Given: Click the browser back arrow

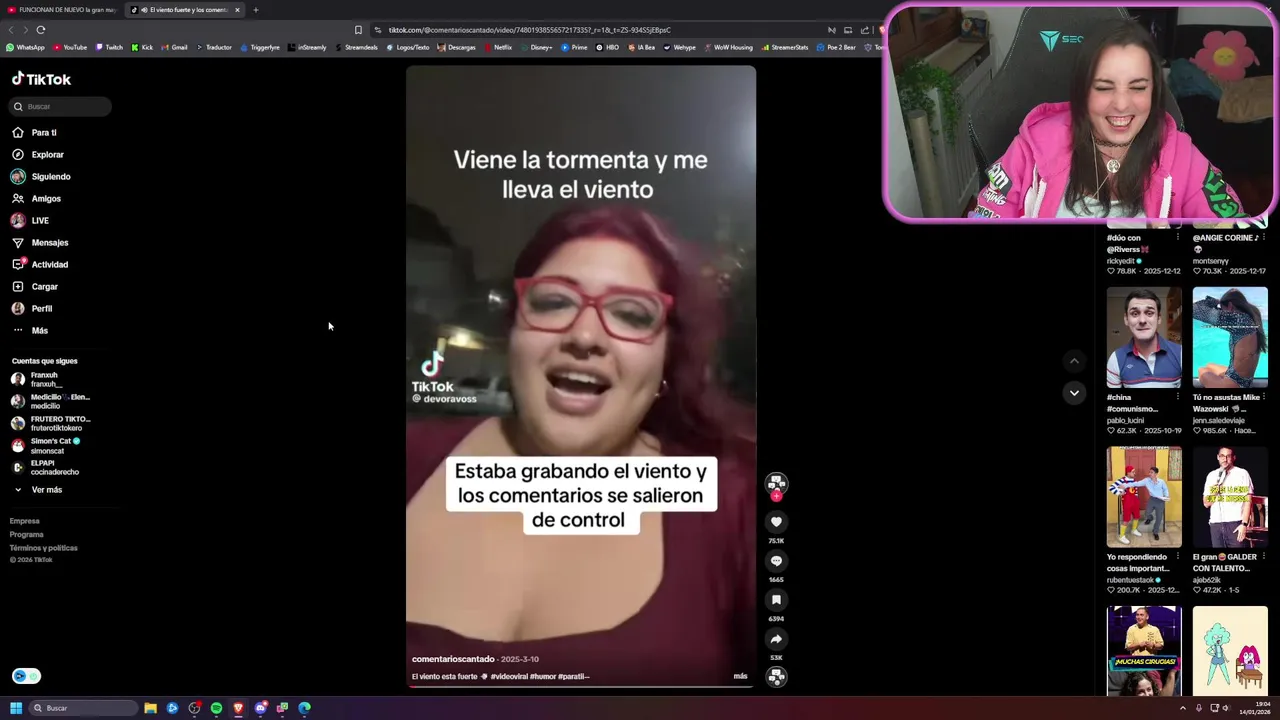Looking at the screenshot, I should click(12, 30).
